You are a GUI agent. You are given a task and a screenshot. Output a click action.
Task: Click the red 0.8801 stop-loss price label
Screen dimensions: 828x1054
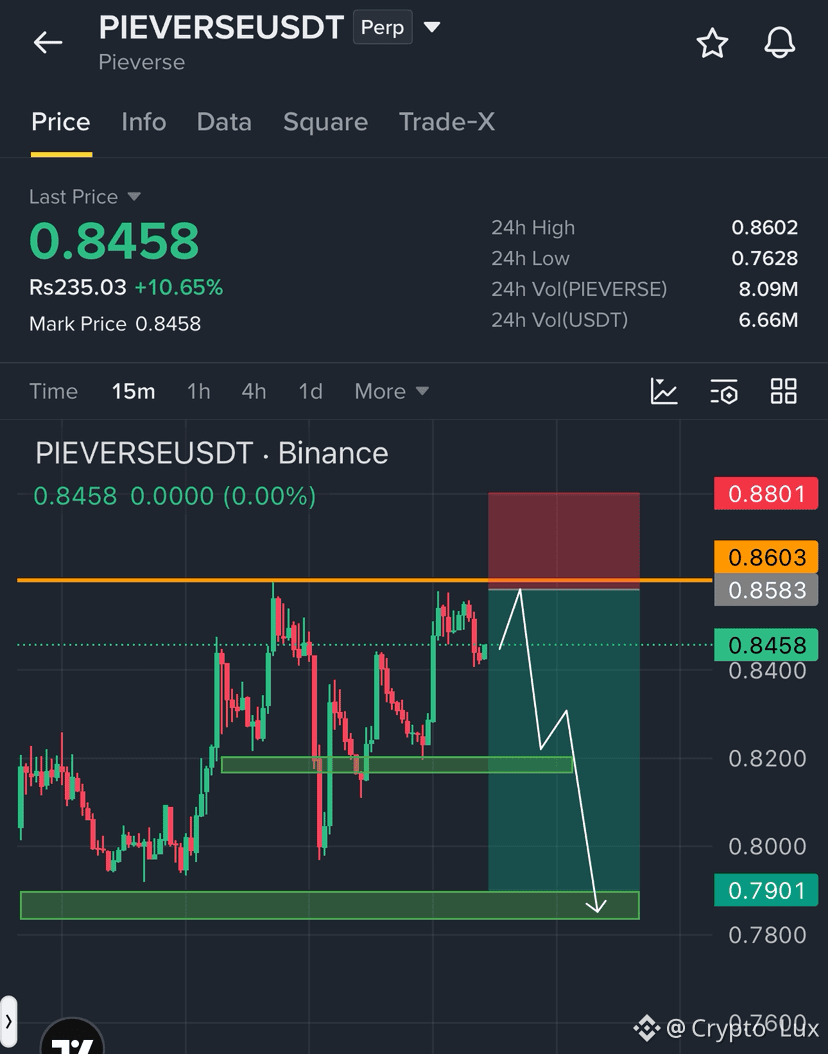(x=766, y=494)
